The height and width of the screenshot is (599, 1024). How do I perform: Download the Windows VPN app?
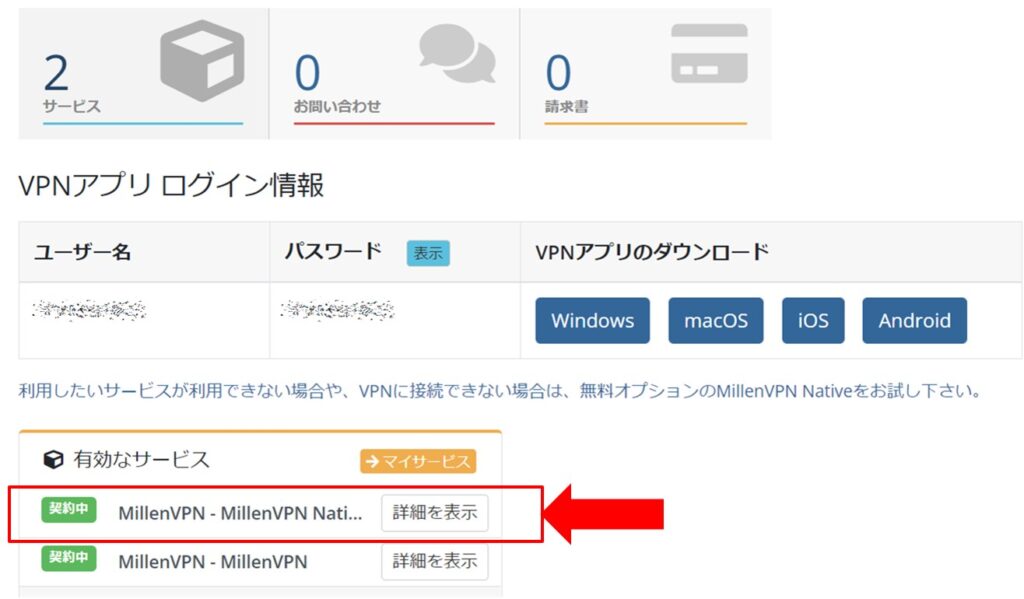click(592, 320)
